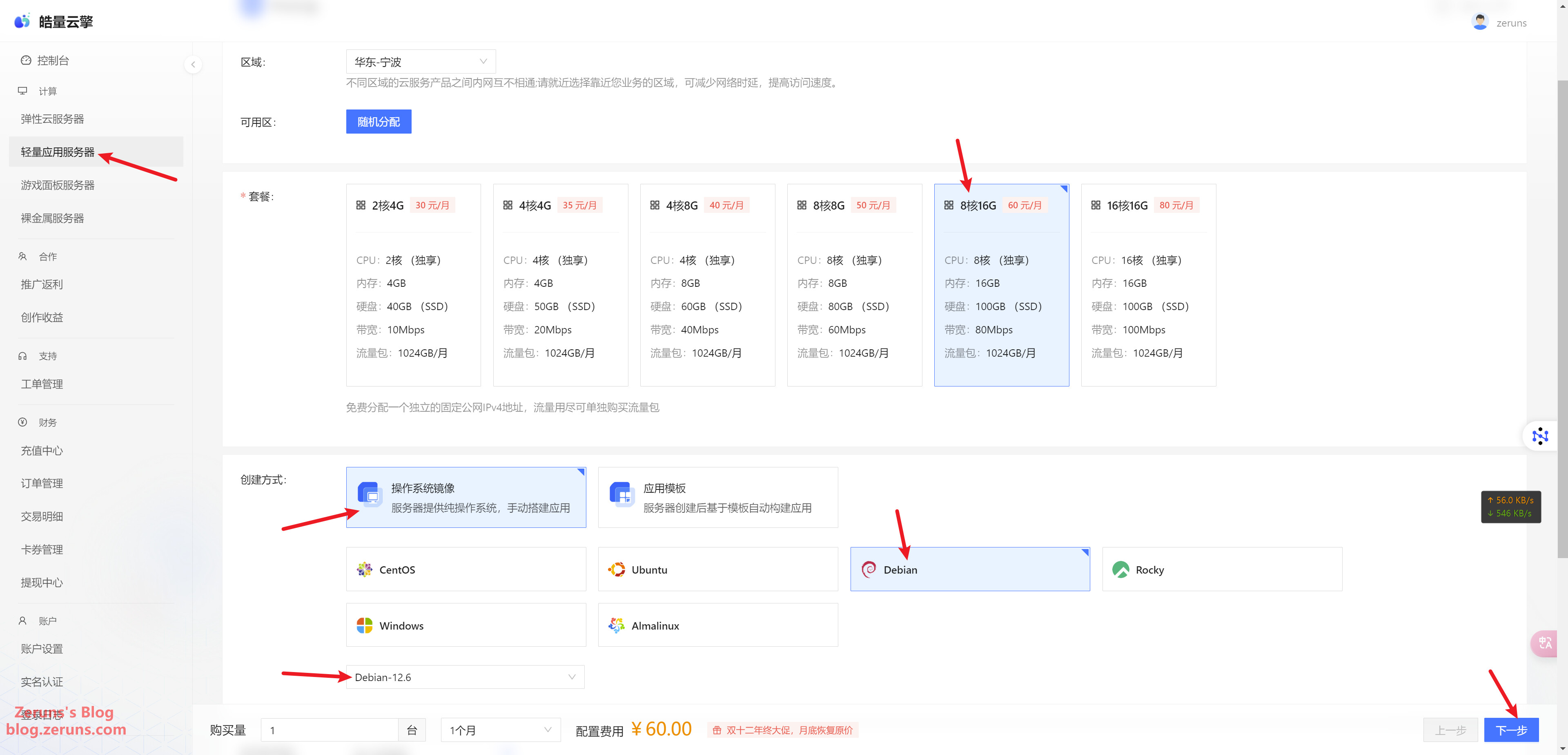
Task: Collapse the sidebar with the chevron
Action: pyautogui.click(x=193, y=64)
